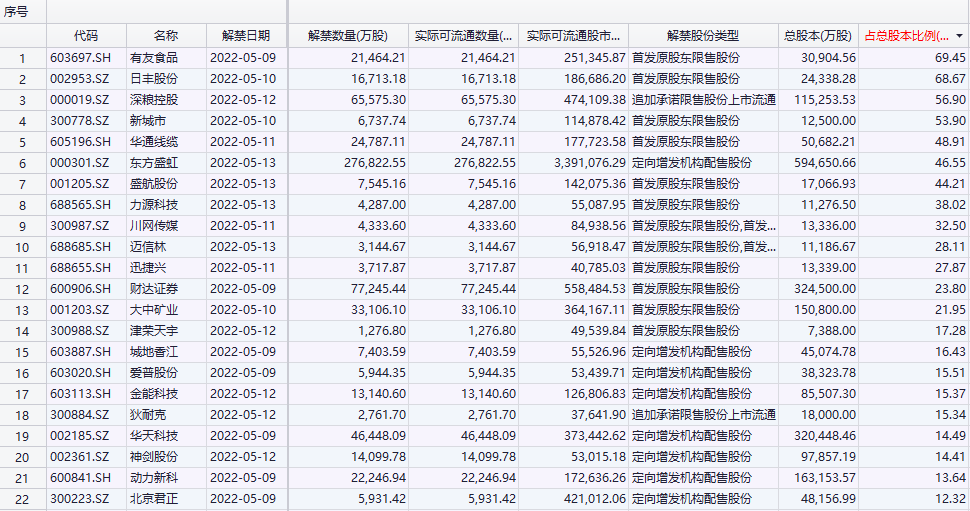Sort by the 名称 column header
The height and width of the screenshot is (511, 970).
[166, 36]
